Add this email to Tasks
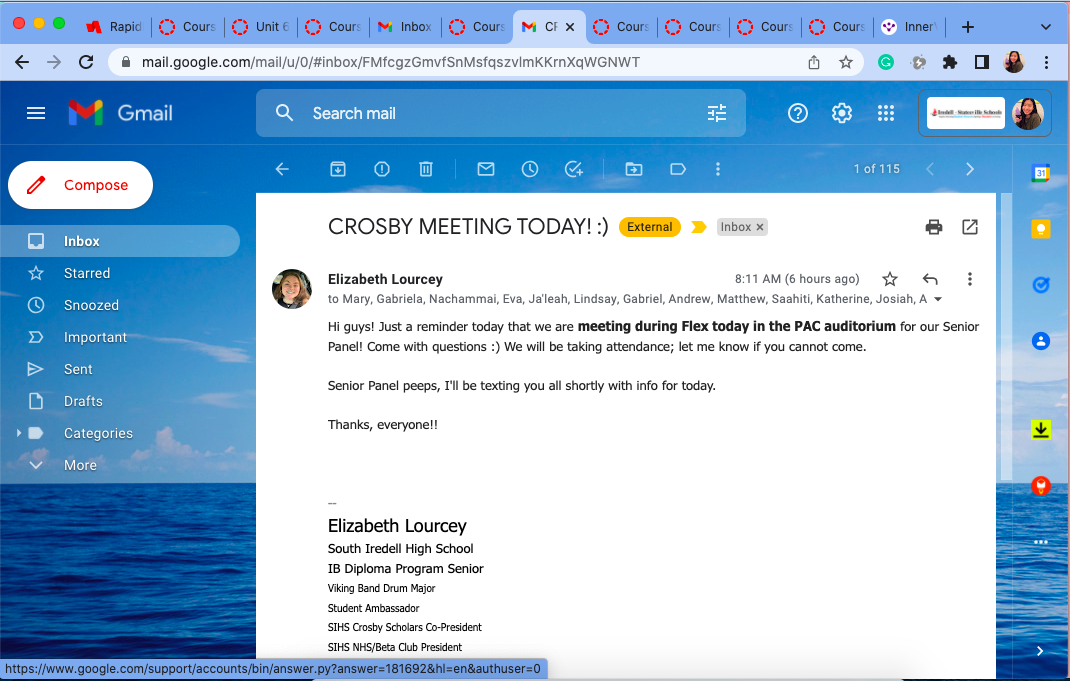The width and height of the screenshot is (1070, 681). point(574,169)
